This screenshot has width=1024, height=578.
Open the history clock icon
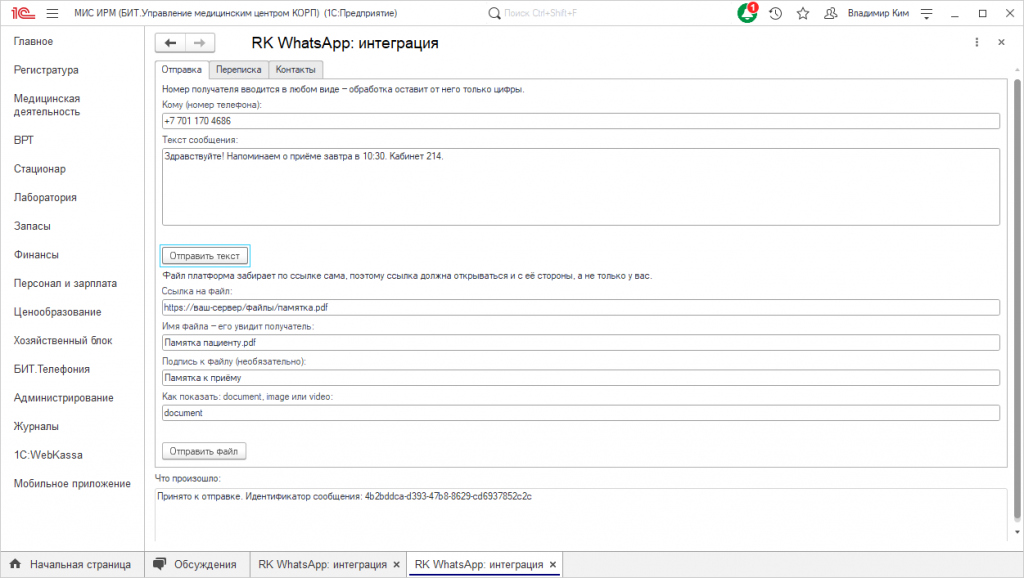pos(775,13)
